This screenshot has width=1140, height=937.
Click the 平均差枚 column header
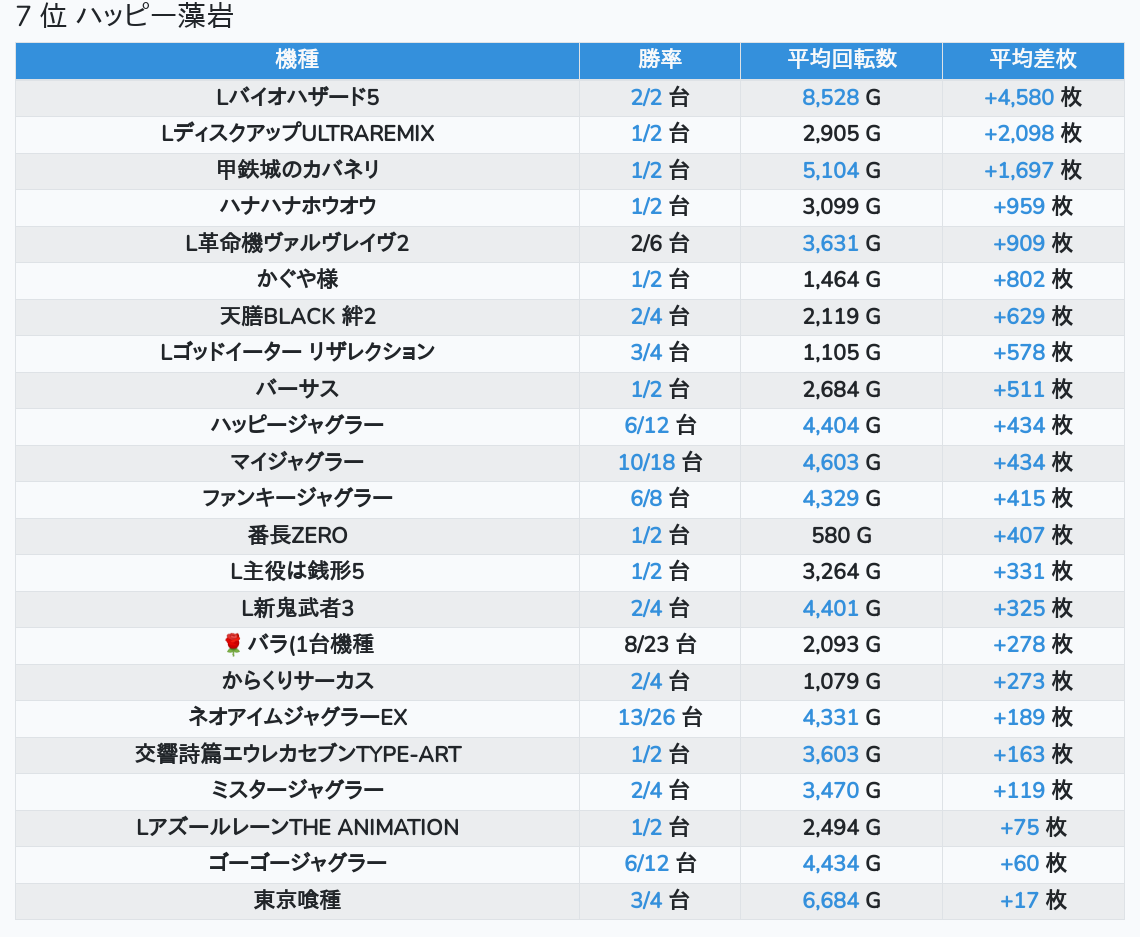pos(1032,59)
